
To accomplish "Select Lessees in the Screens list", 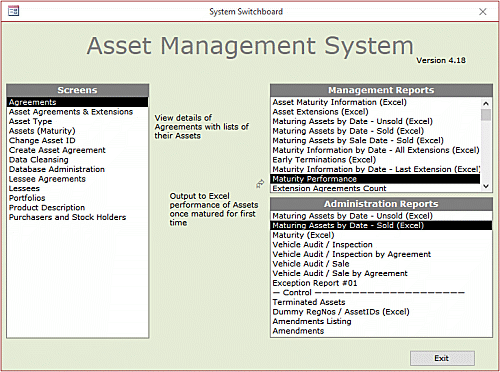I will pyautogui.click(x=77, y=189).
